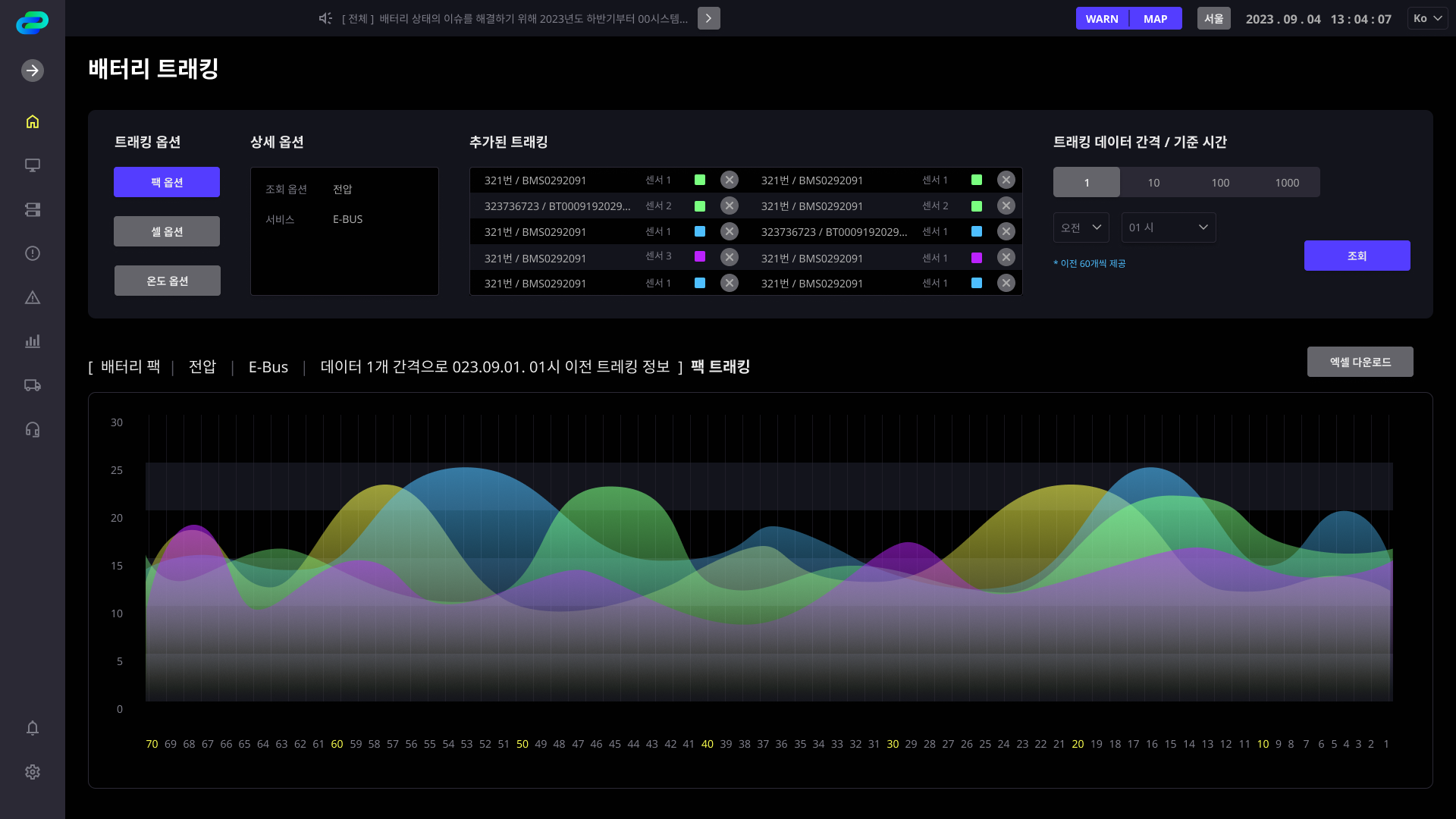Open the warning triangle icon in the sidebar

33,297
